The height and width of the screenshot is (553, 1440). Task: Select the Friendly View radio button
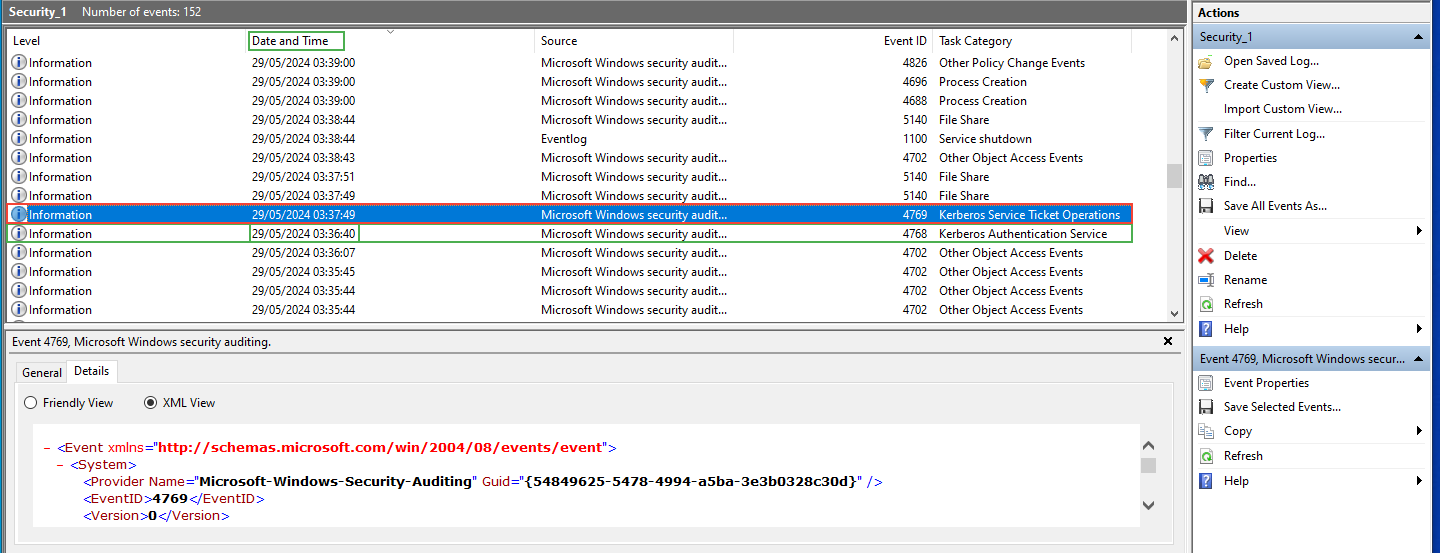31,403
